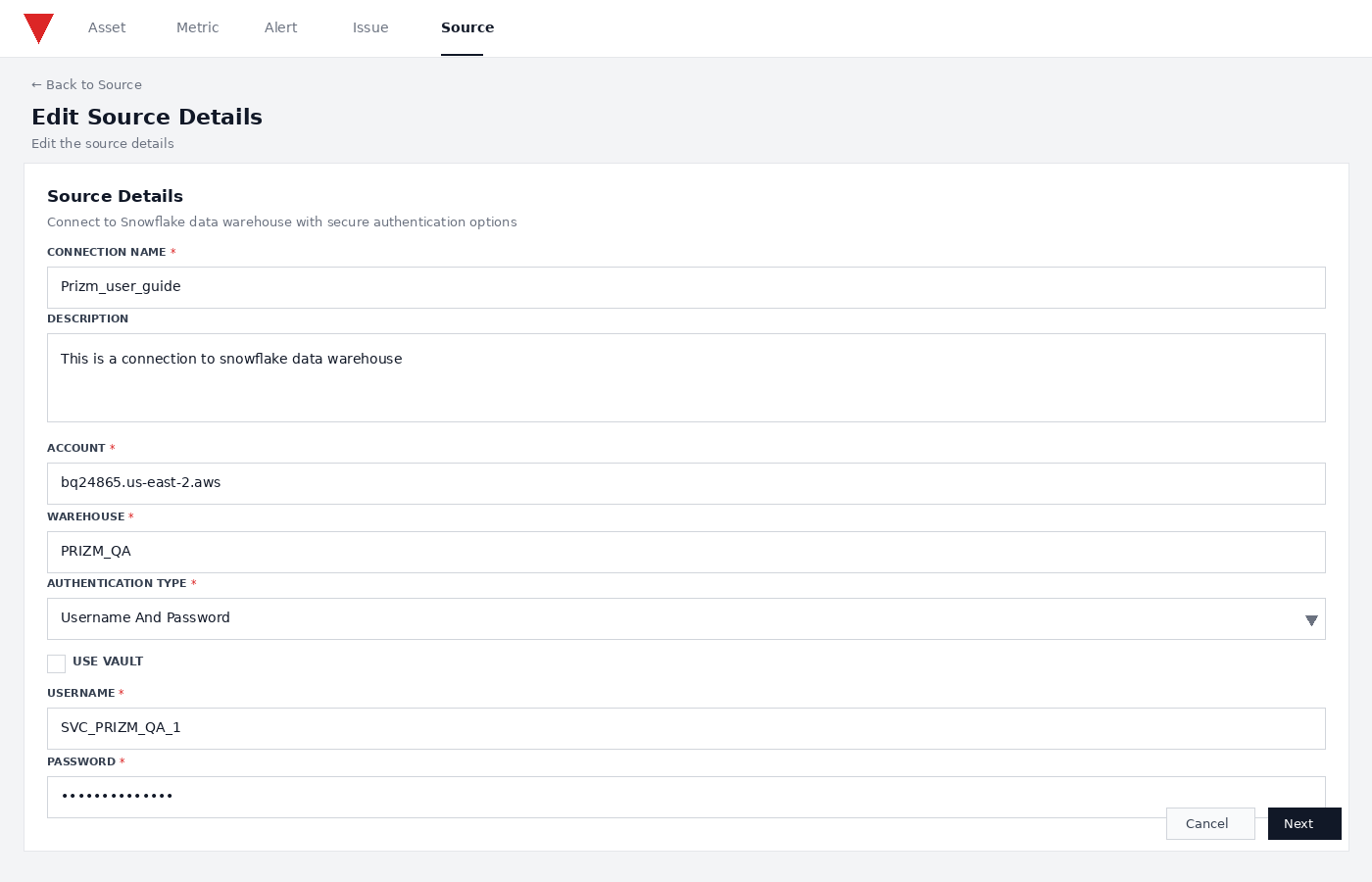Click the Authentication Type dropdown arrow
Viewport: 1372px width, 882px height.
1311,620
